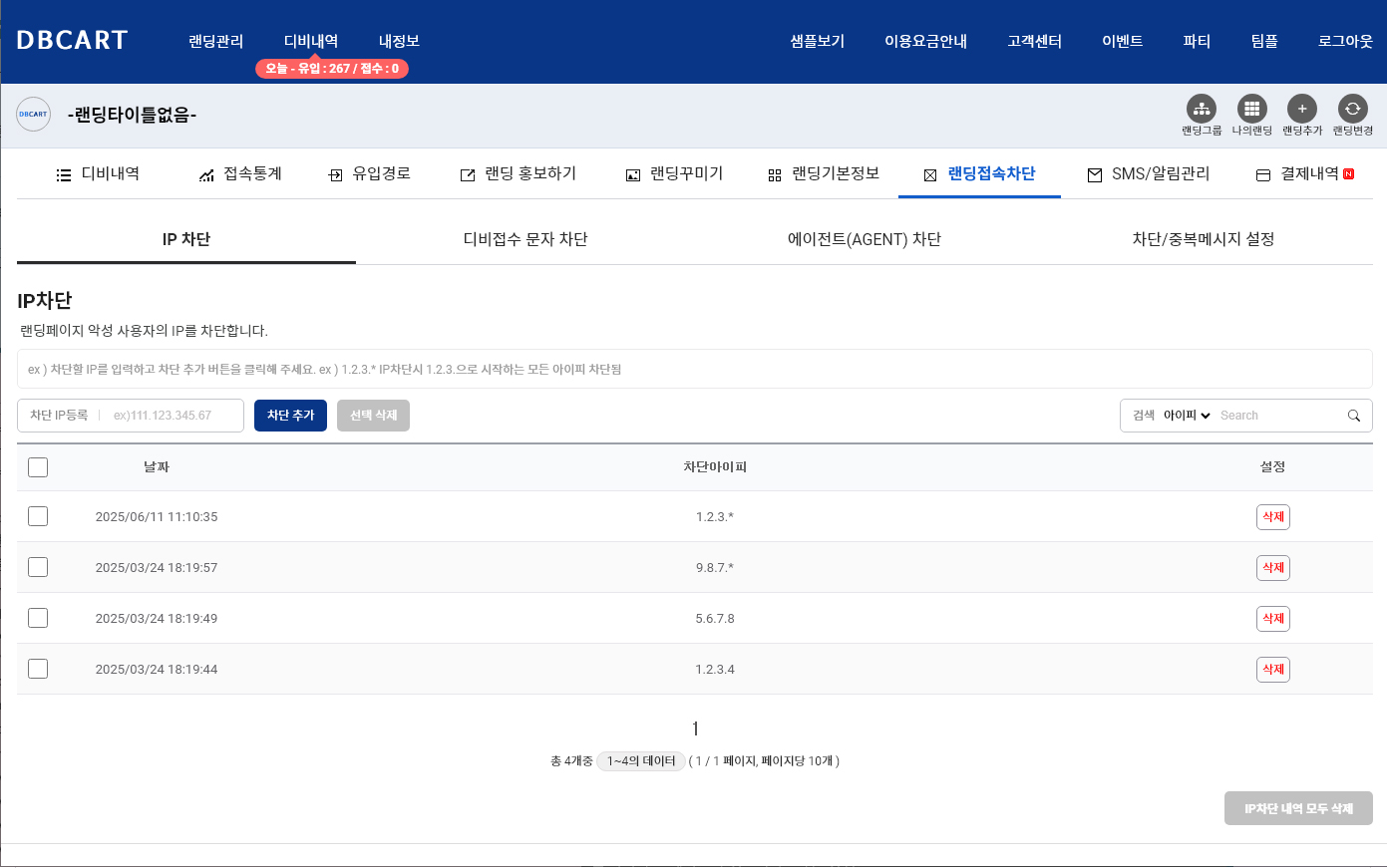Screen dimensions: 1387x868
Task: Open SMS/알림관리 envelope tab
Action: pos(1148,174)
